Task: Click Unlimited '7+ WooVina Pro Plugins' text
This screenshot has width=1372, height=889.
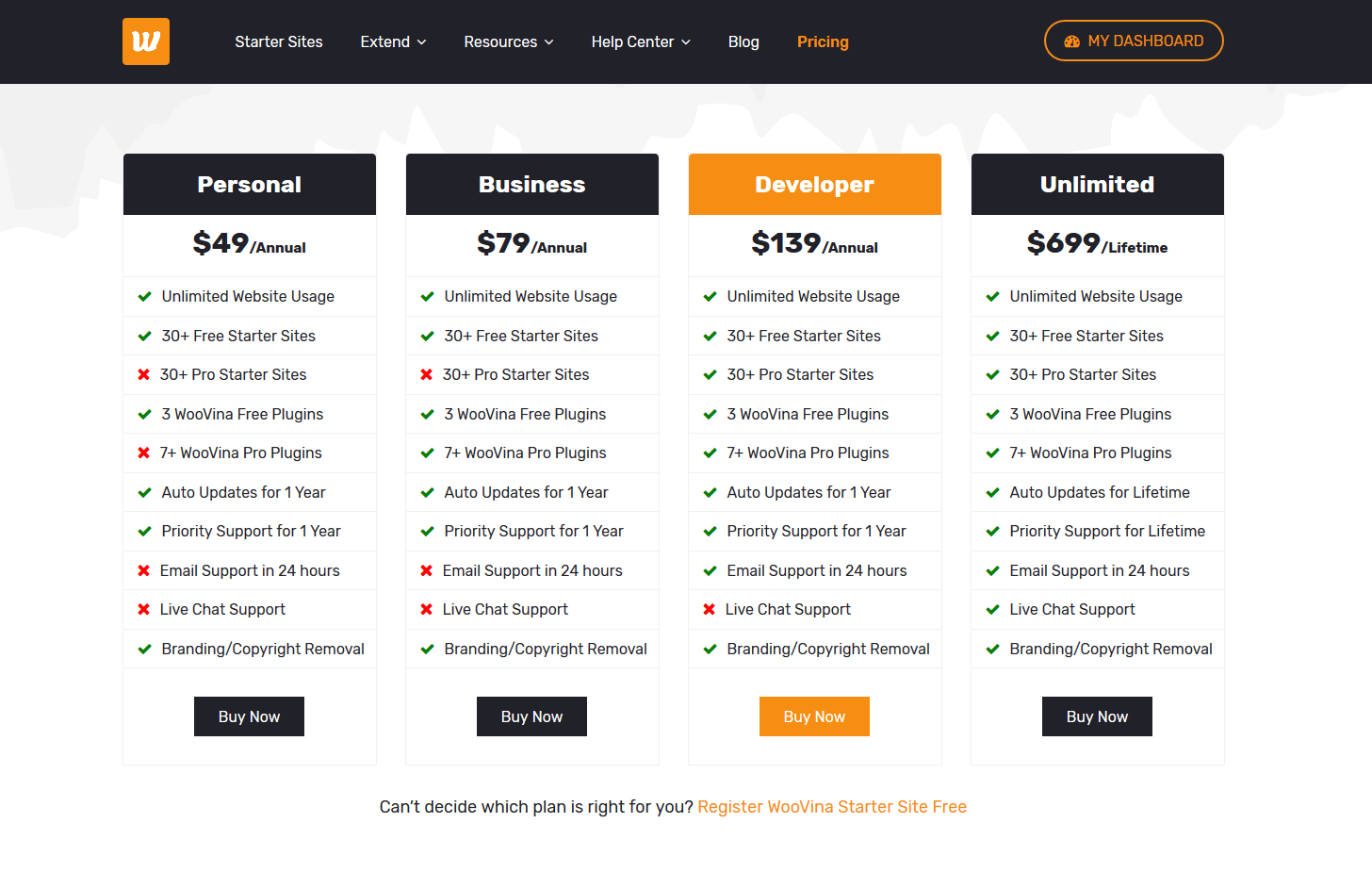Action: coord(1090,453)
